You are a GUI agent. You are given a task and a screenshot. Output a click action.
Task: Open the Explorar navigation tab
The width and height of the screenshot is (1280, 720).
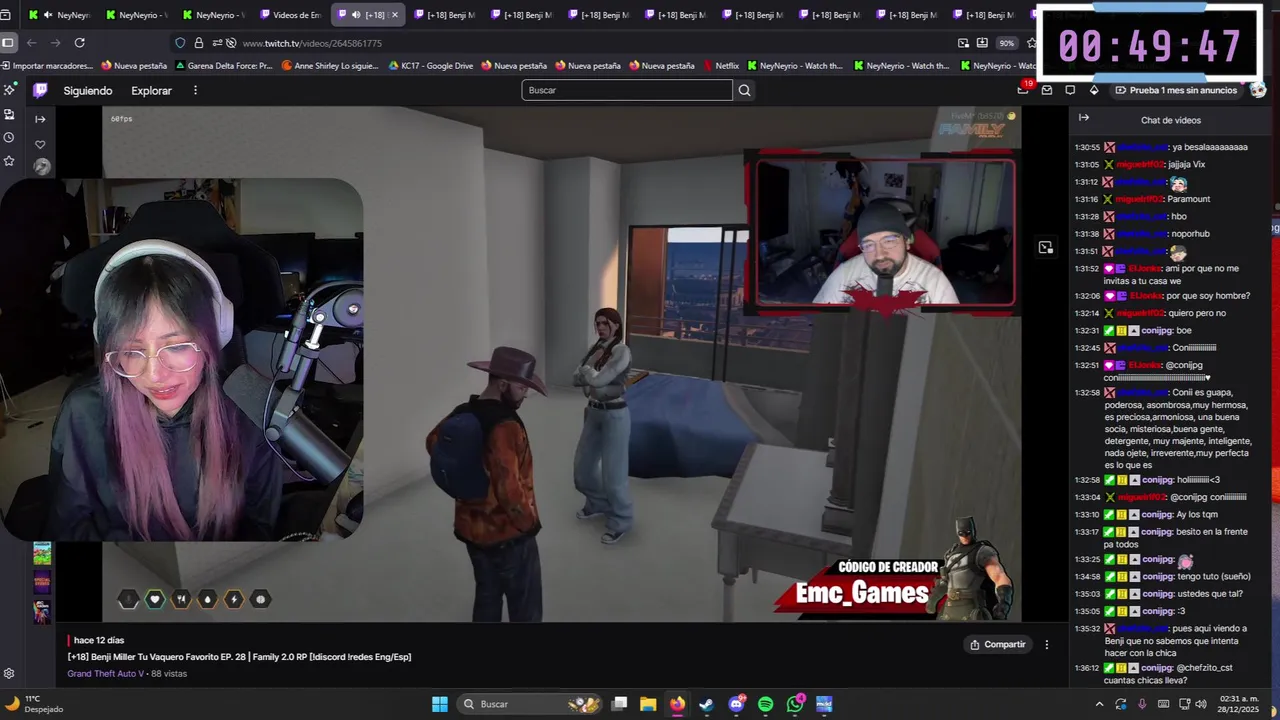(x=152, y=90)
